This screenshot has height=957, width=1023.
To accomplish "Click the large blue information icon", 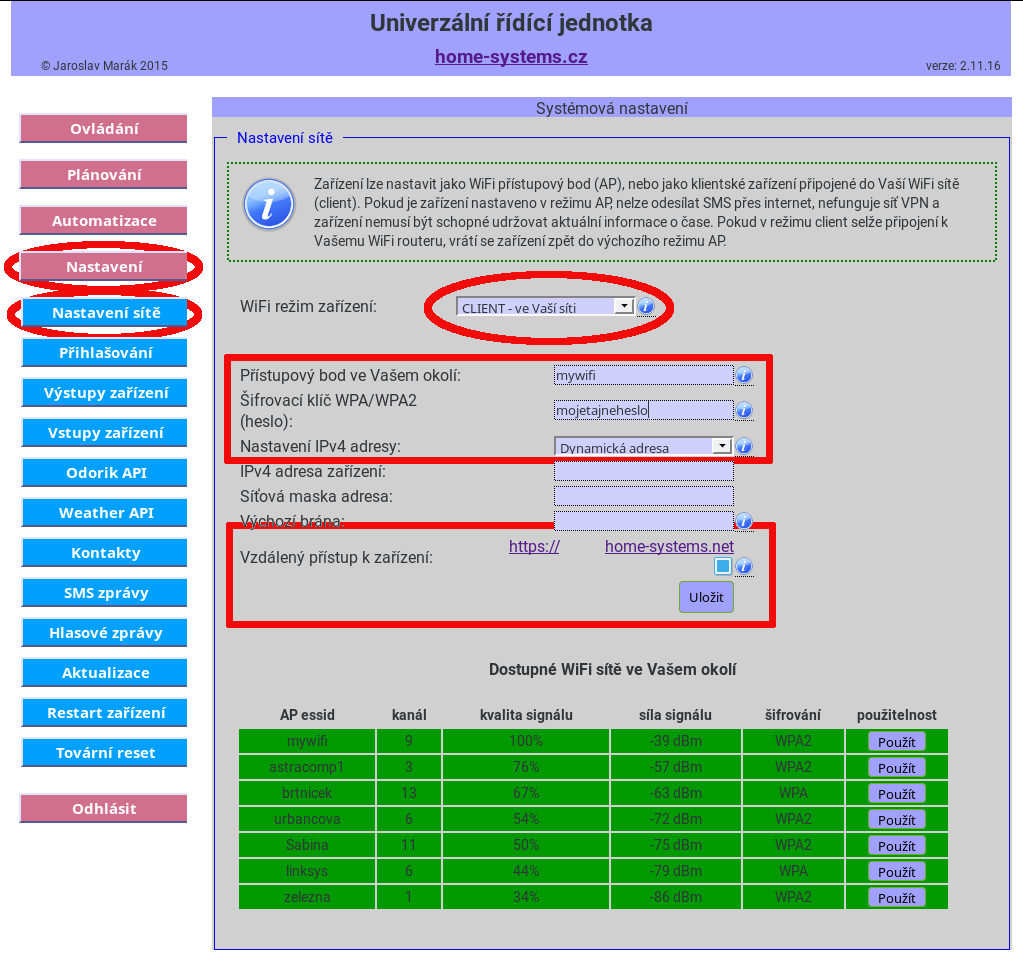I will 269,205.
